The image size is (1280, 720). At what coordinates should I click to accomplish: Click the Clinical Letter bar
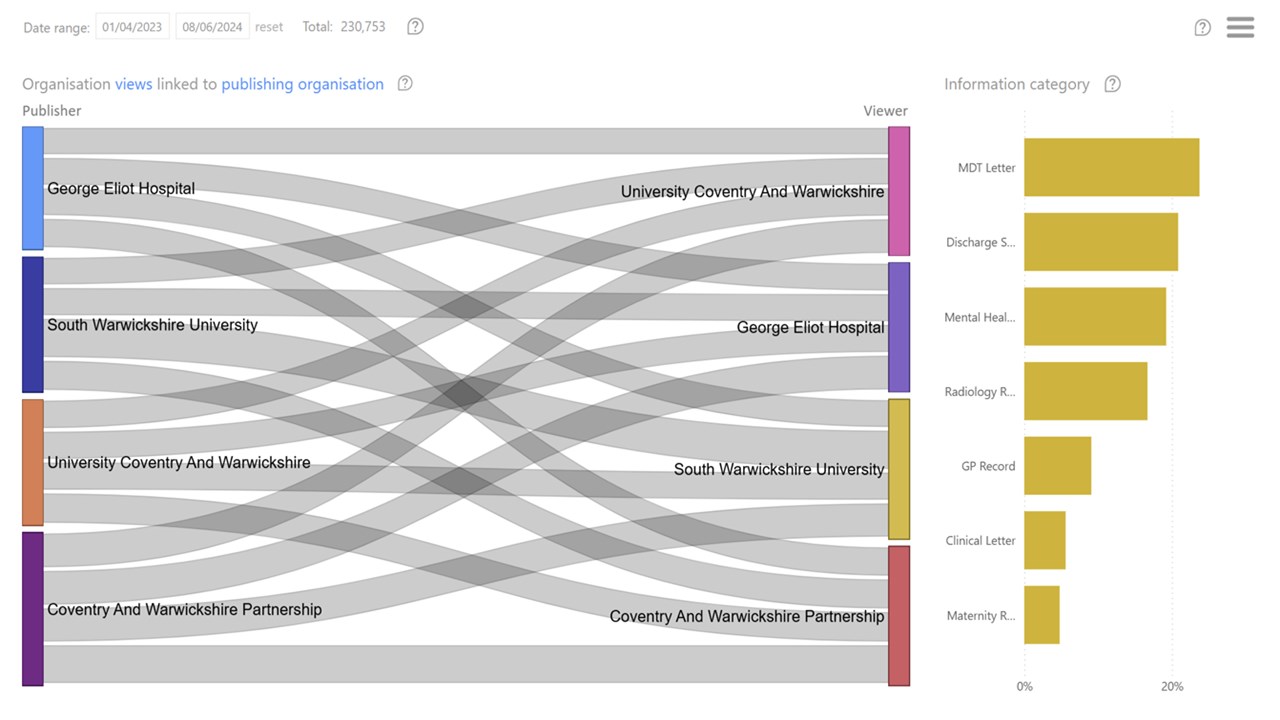pos(1045,540)
